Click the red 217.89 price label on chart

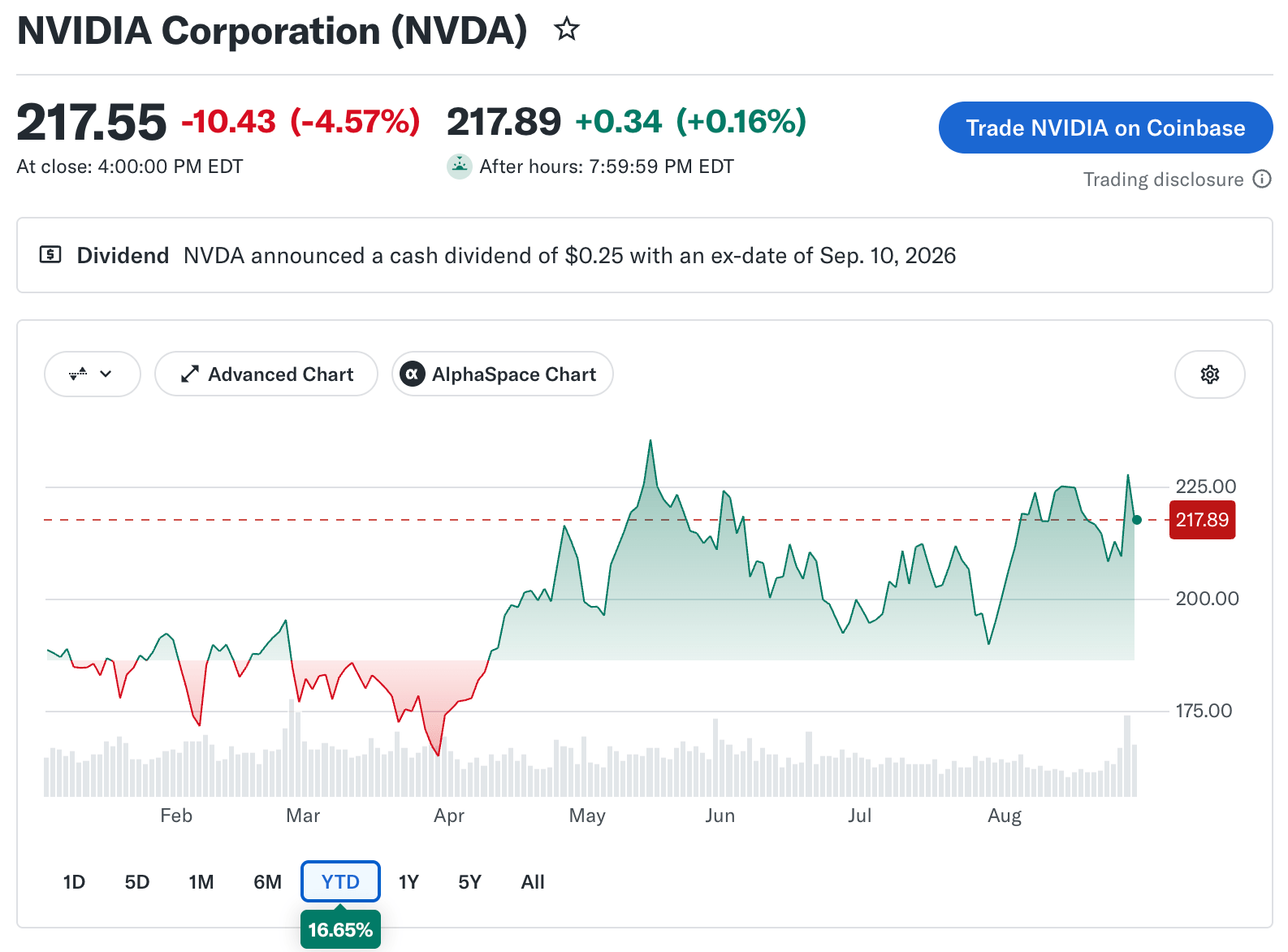pos(1202,520)
